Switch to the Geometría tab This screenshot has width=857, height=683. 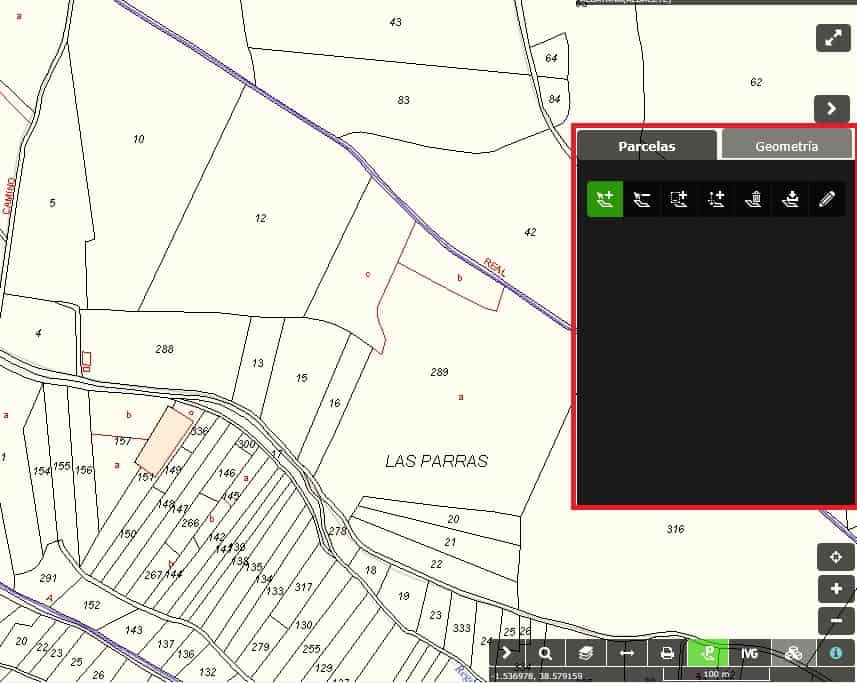click(786, 146)
